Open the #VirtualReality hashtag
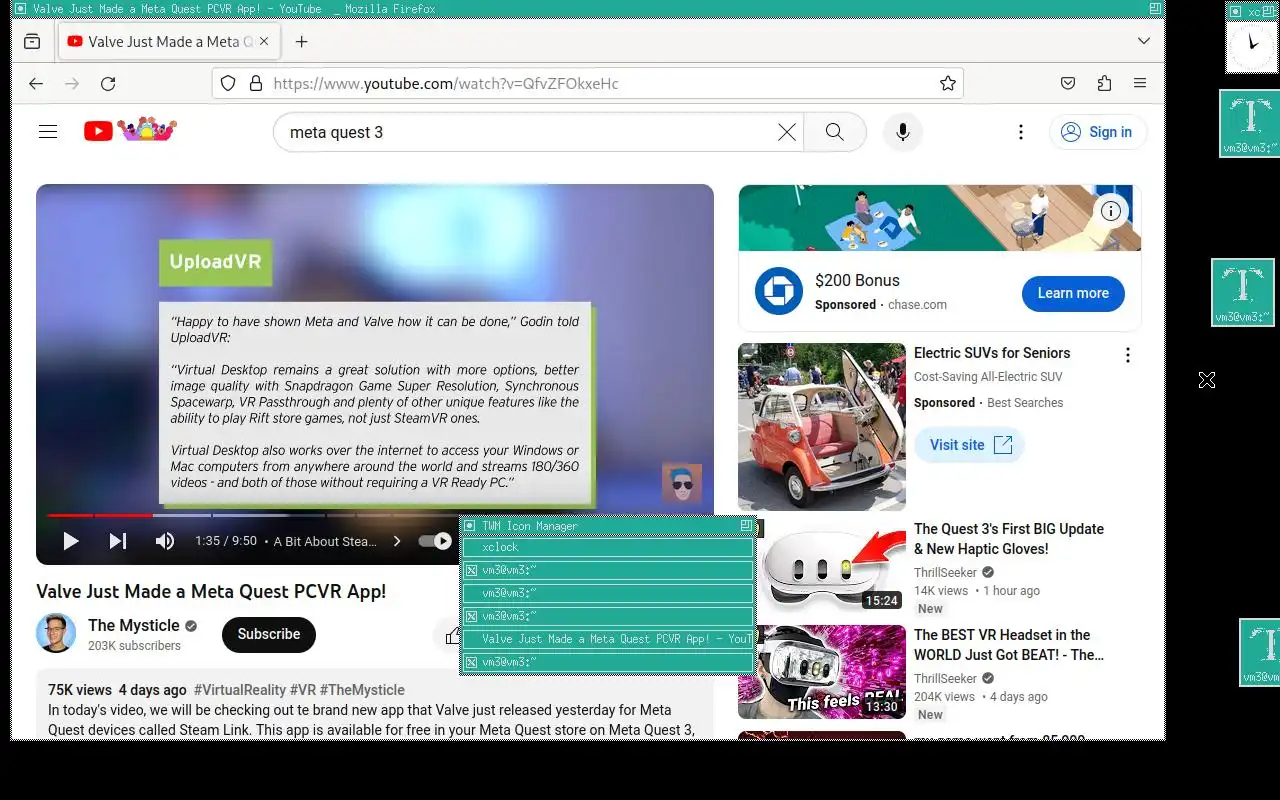Image resolution: width=1280 pixels, height=800 pixels. tap(240, 690)
